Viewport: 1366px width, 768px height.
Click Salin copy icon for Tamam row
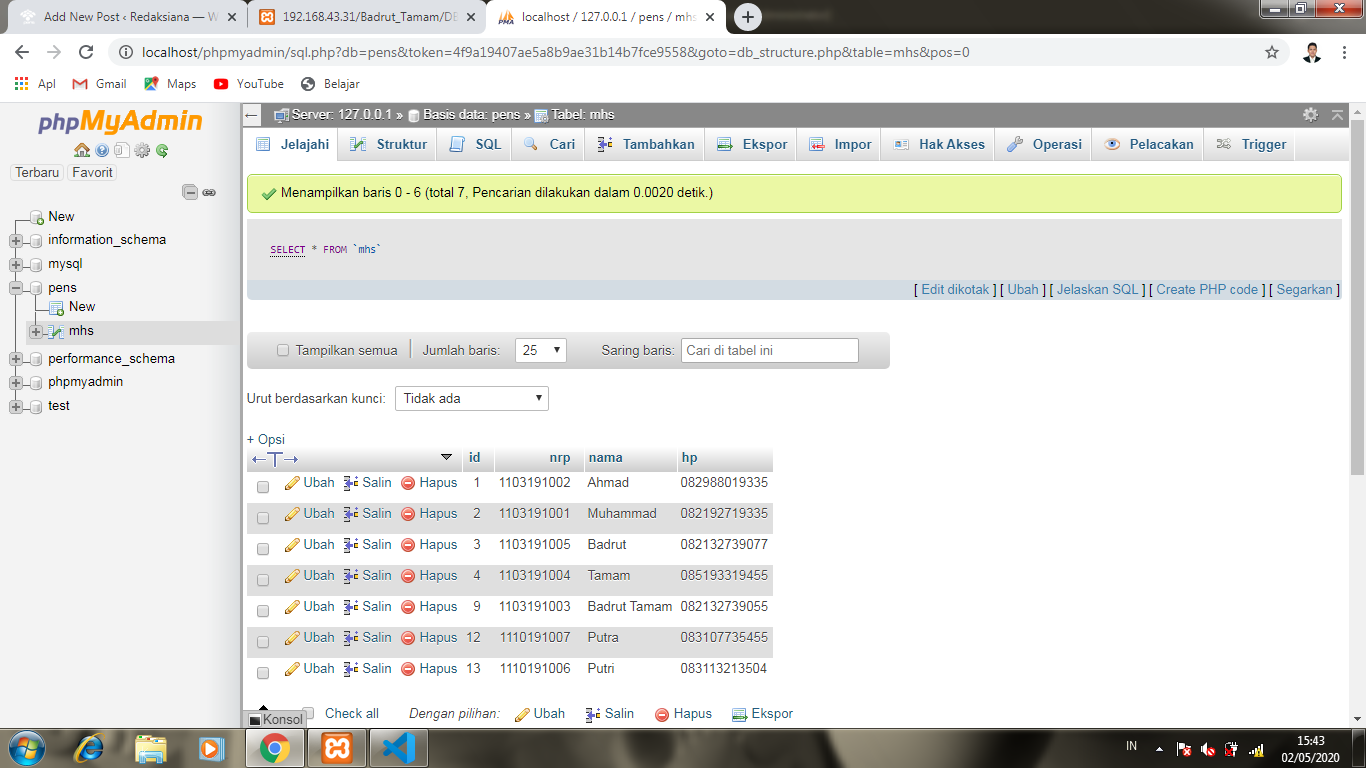click(x=351, y=576)
